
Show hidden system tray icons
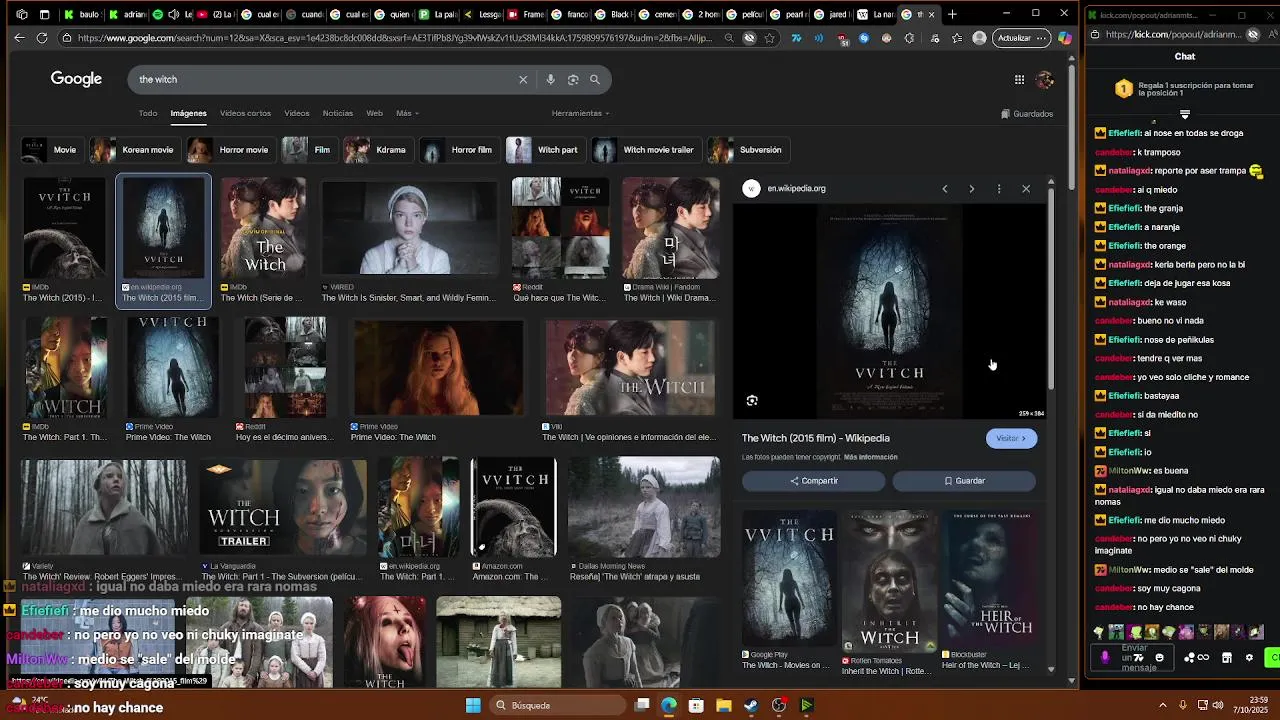pos(1162,705)
